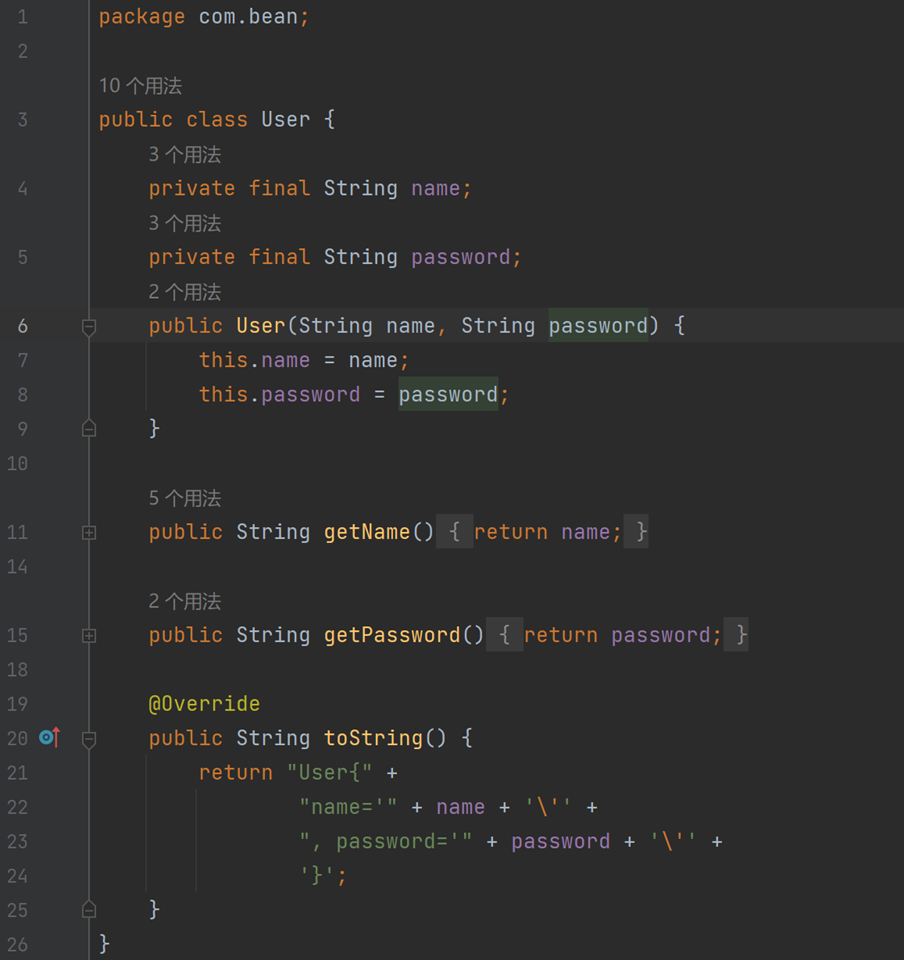Click the method name getPassword
The height and width of the screenshot is (960, 904).
tap(392, 634)
